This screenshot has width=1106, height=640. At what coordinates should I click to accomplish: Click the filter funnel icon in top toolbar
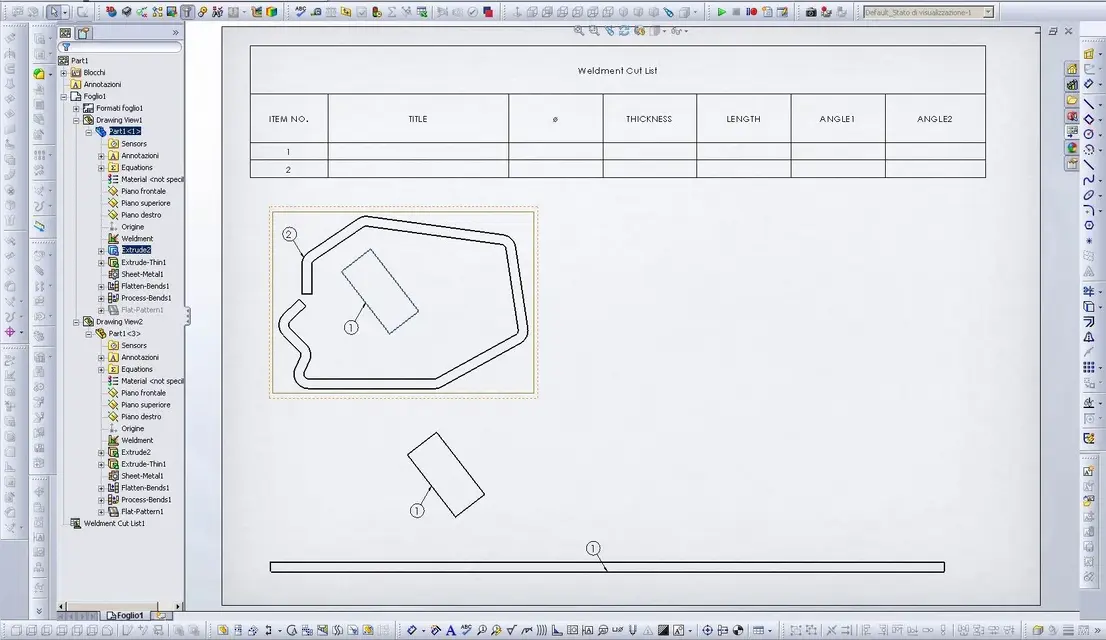pos(187,12)
